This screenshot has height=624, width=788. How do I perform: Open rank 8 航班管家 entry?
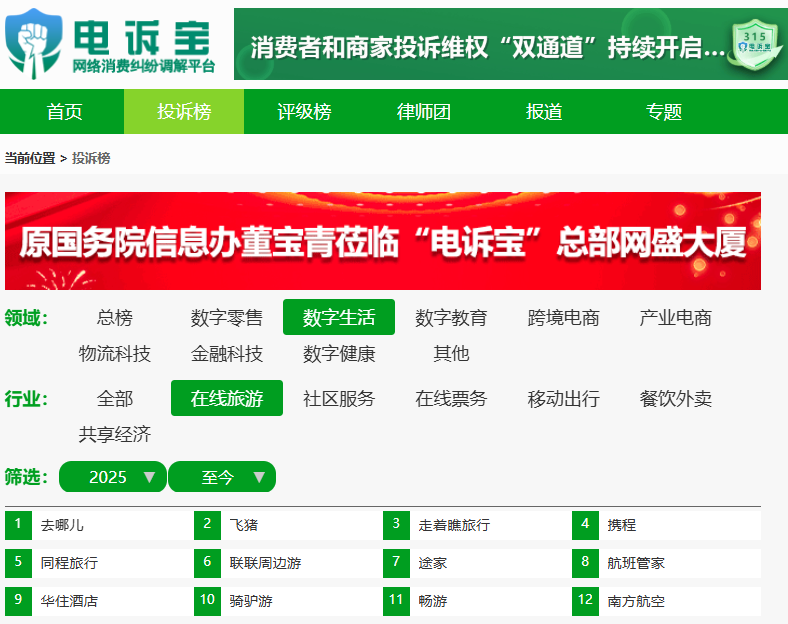666,563
